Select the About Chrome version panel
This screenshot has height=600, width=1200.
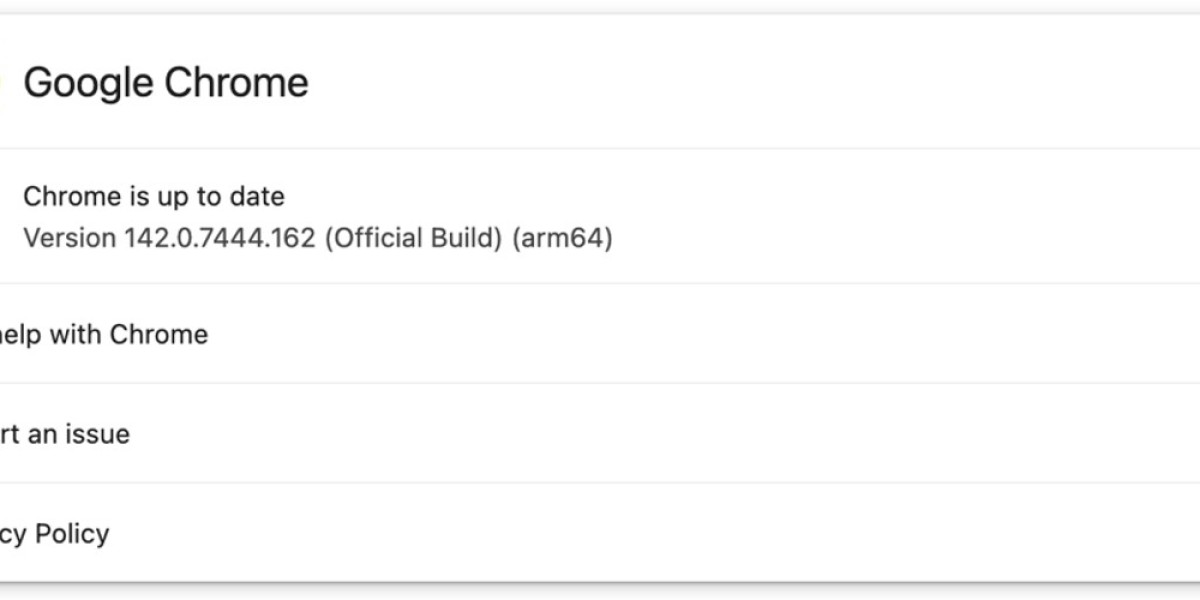300,215
